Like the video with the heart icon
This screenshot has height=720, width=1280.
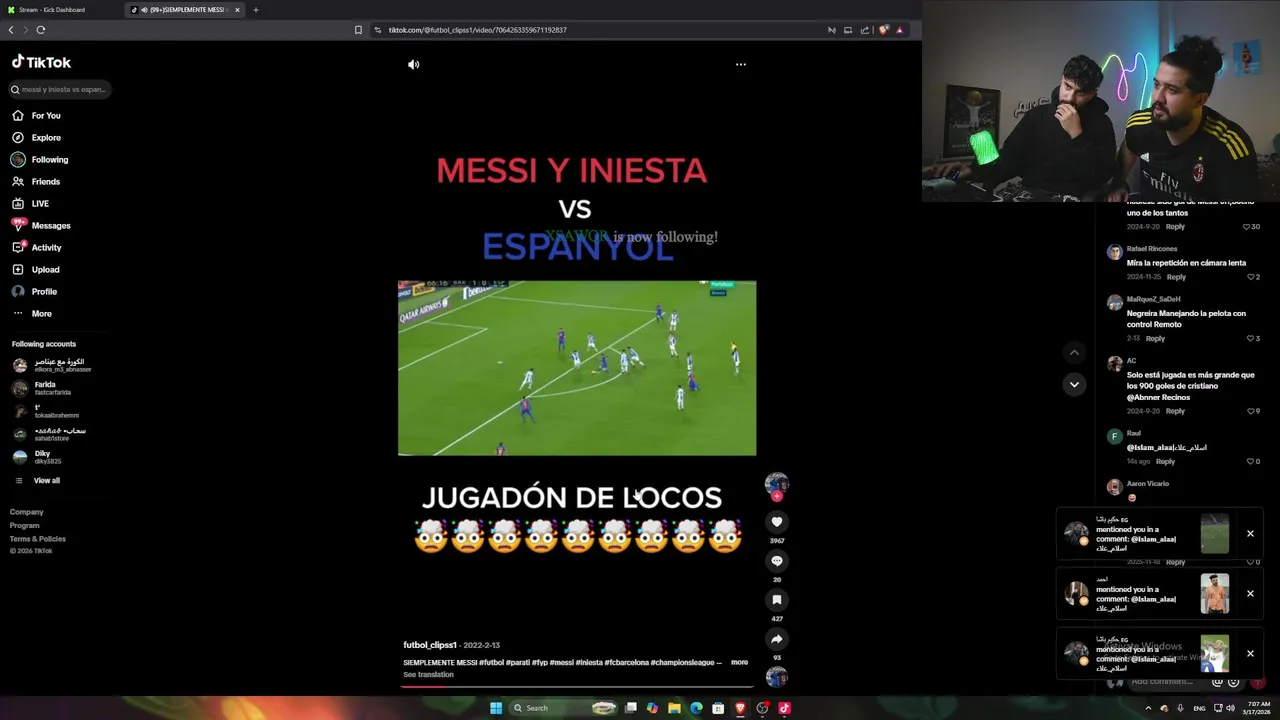click(777, 522)
